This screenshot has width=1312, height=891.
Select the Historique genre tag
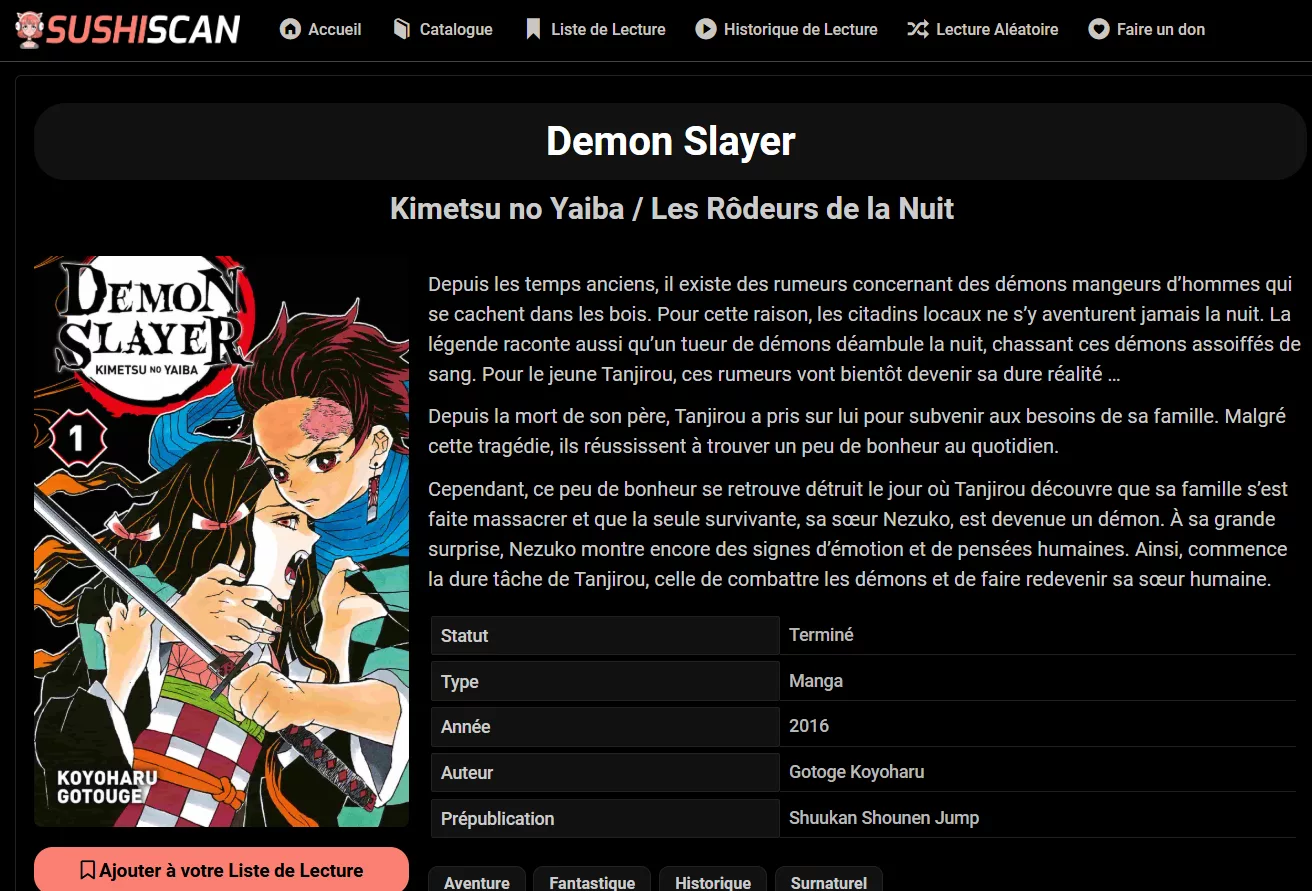tap(713, 880)
